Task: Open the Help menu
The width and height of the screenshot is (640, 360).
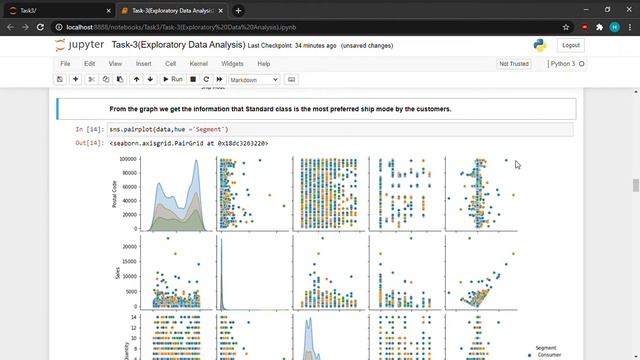Action: [x=264, y=64]
